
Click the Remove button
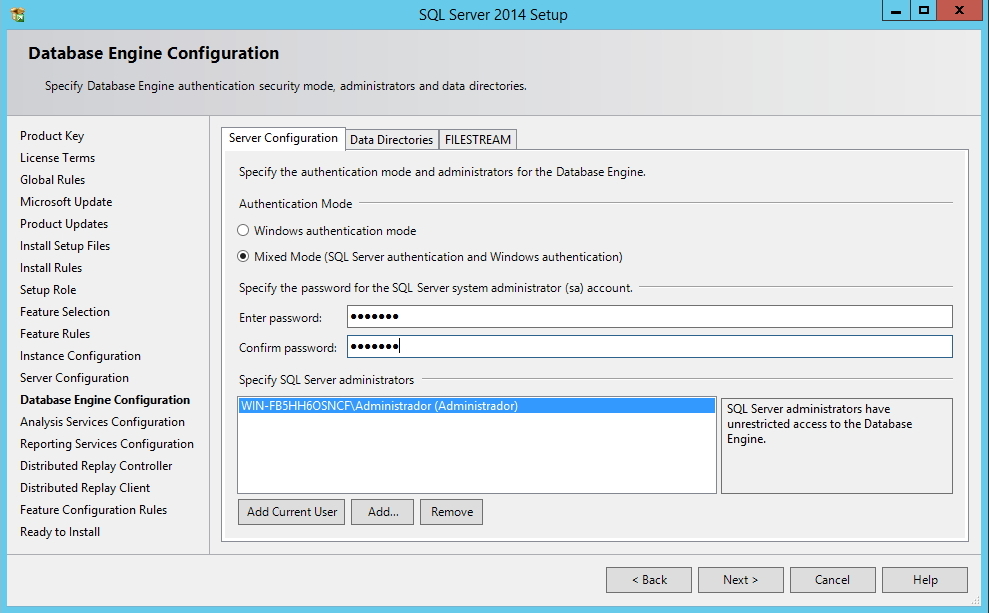coord(452,512)
